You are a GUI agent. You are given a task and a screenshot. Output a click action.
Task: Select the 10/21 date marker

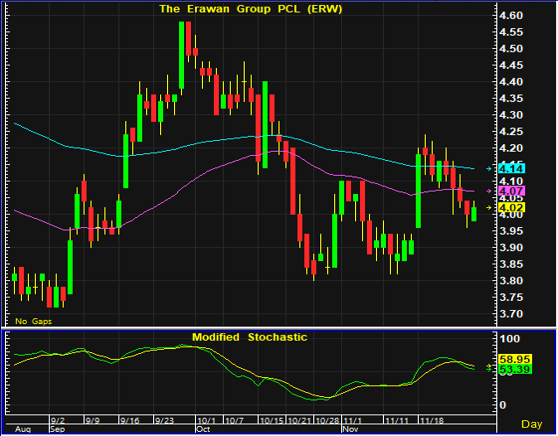300,421
